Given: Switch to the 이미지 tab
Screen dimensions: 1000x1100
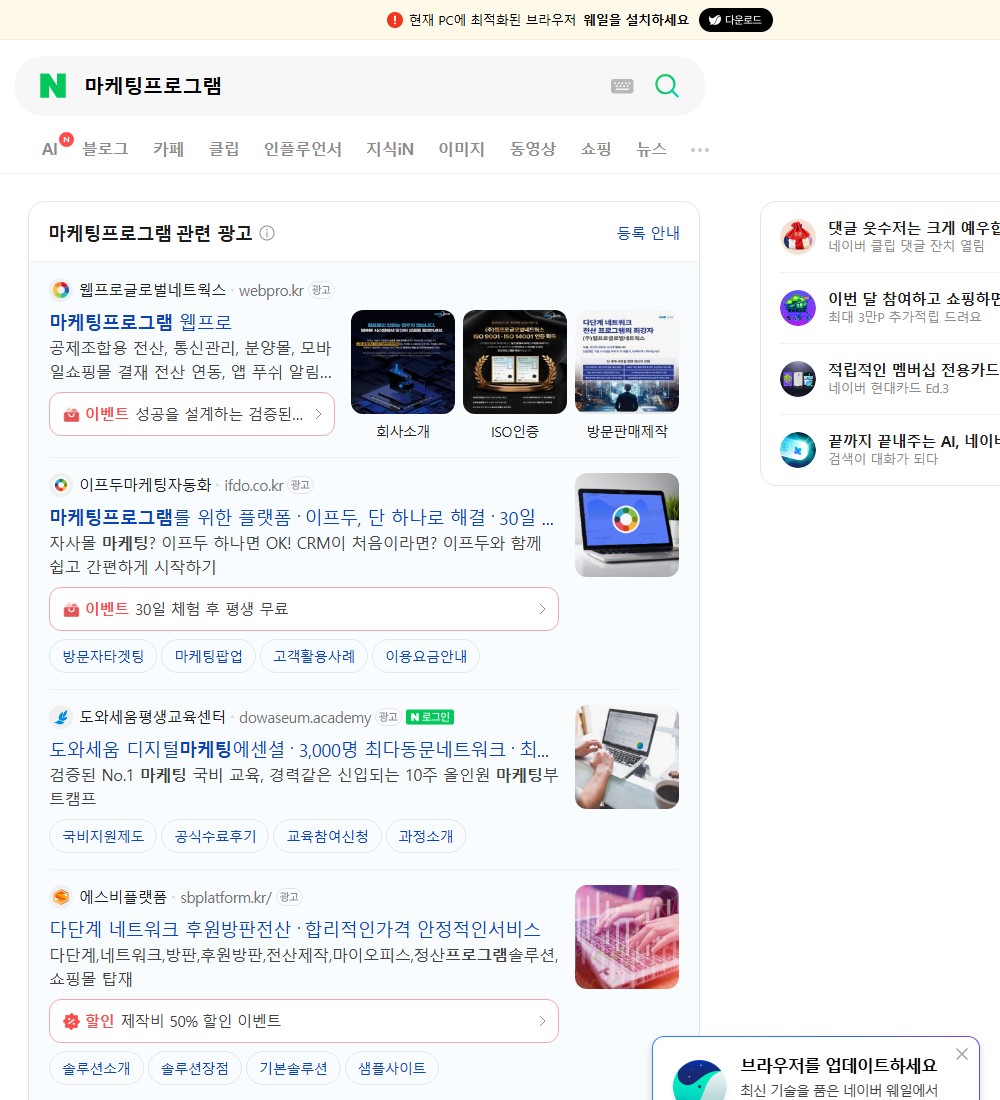Looking at the screenshot, I should 462,149.
